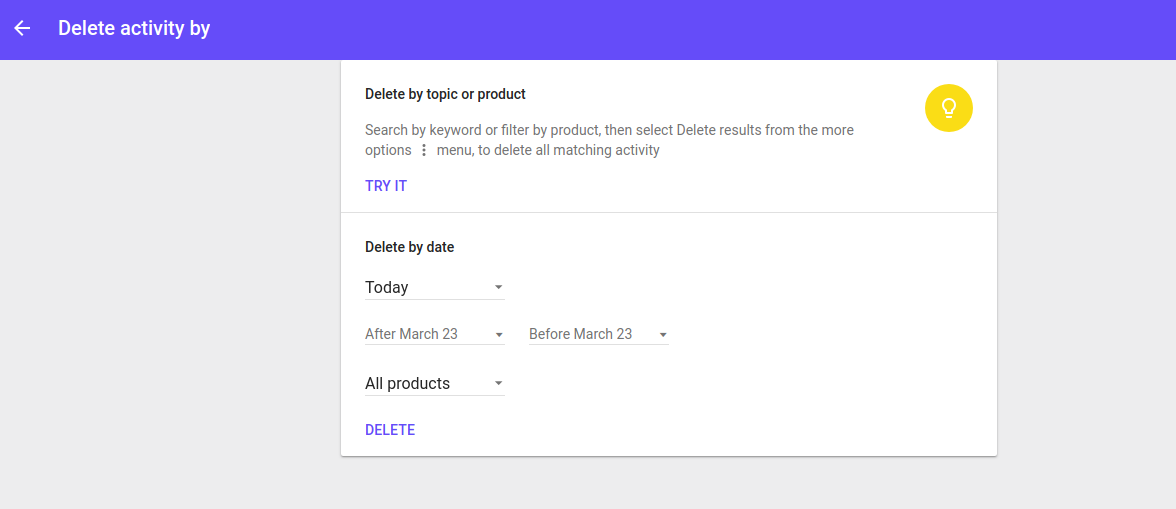This screenshot has width=1176, height=509.
Task: Click empty area of the purple header bar
Action: pyautogui.click(x=700, y=28)
